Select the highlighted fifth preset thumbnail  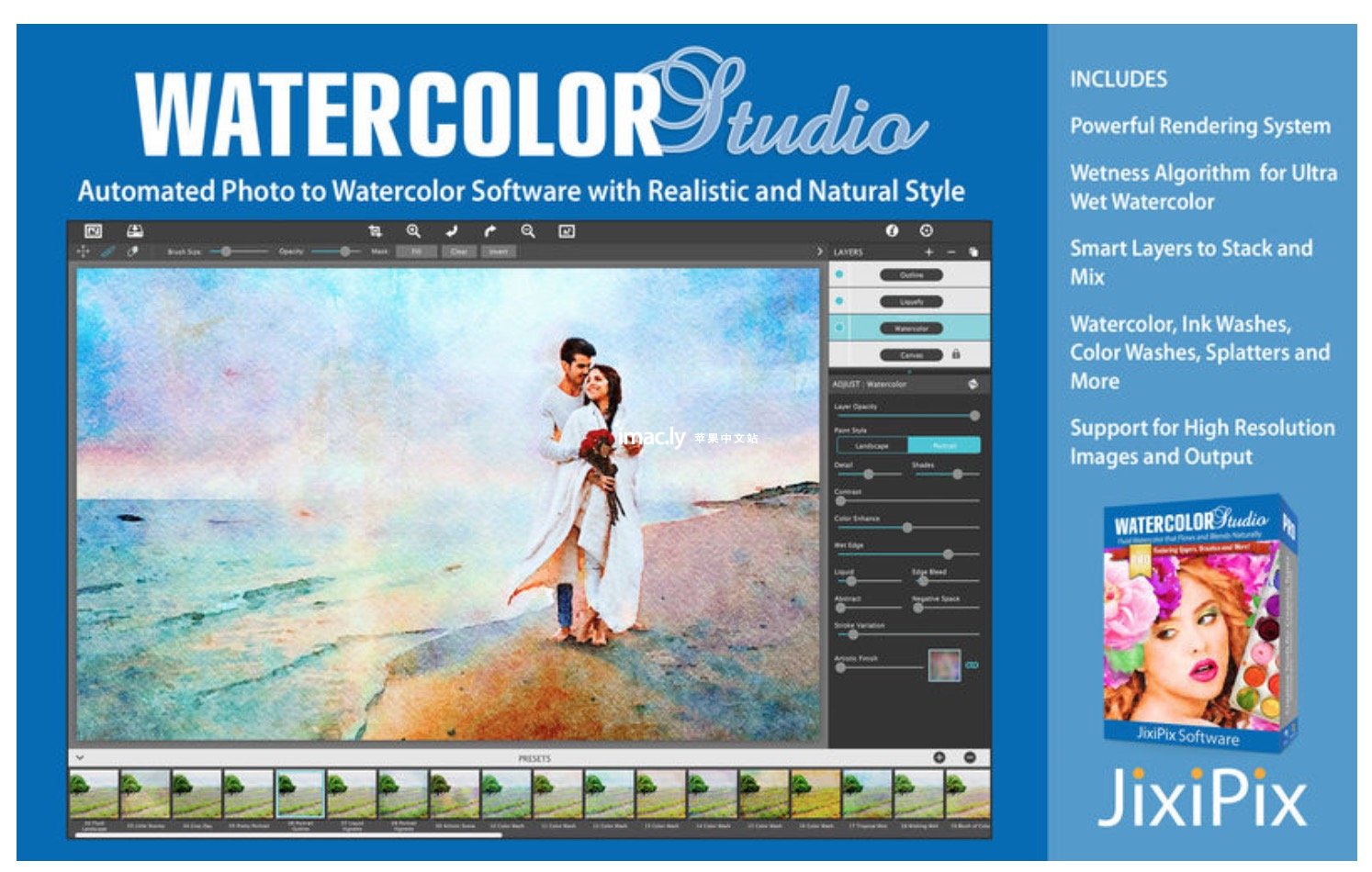[x=299, y=794]
